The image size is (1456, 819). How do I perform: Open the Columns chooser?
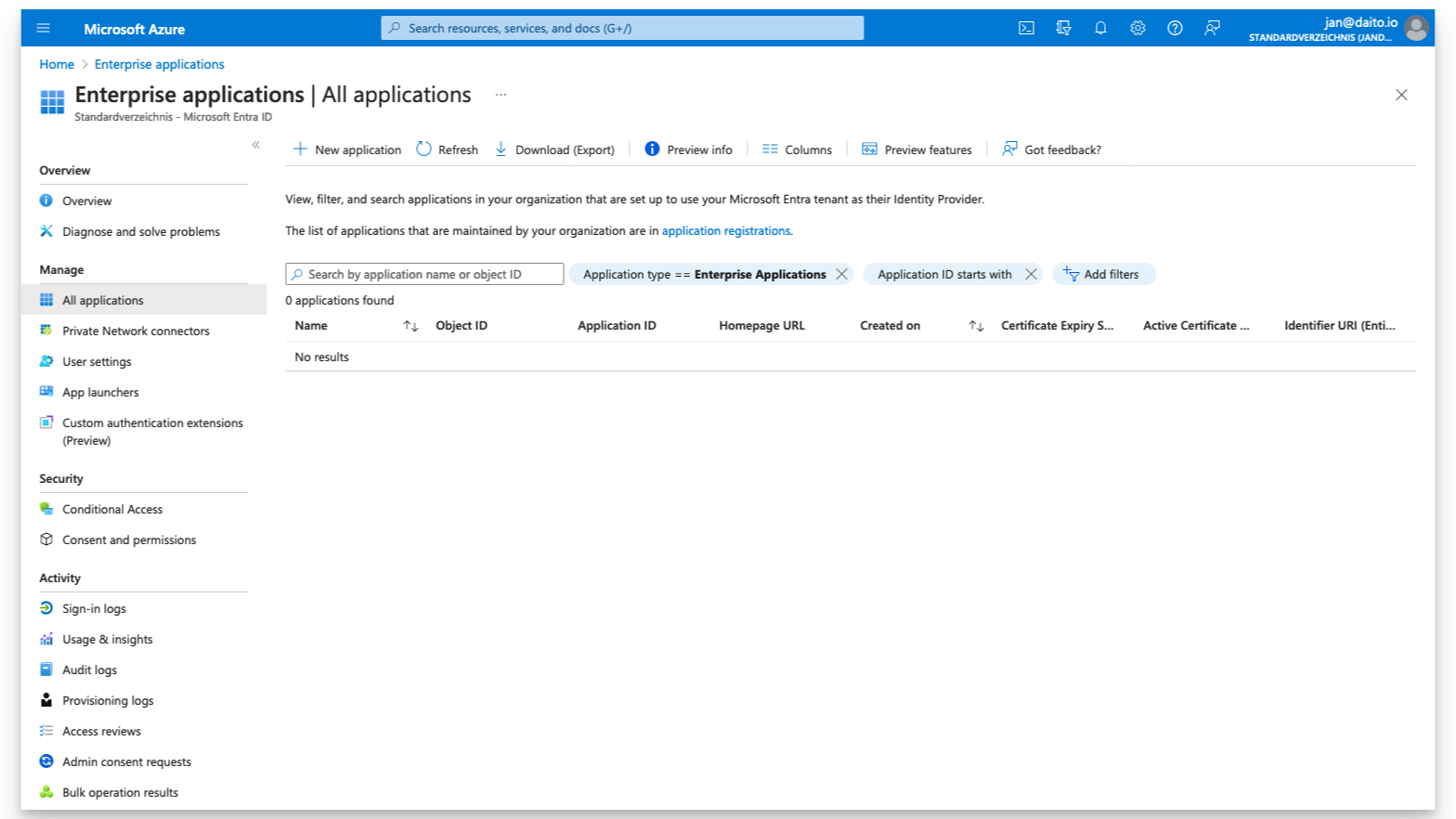point(797,149)
